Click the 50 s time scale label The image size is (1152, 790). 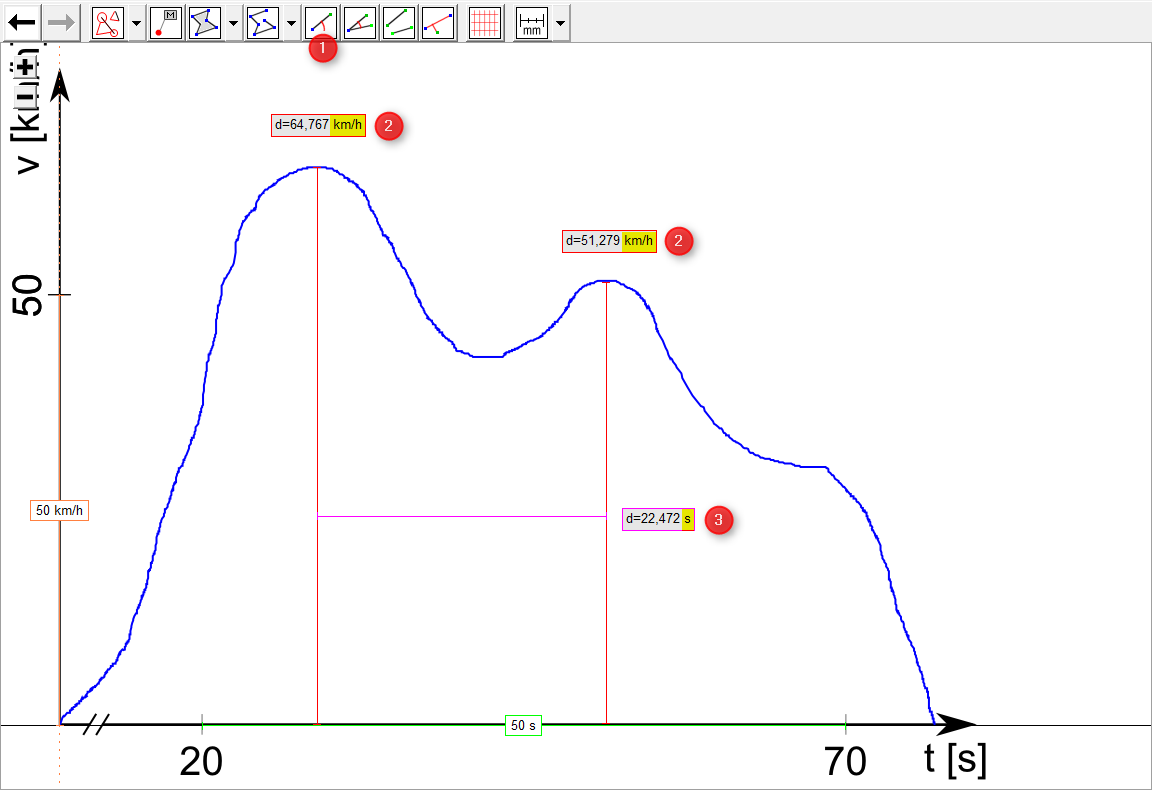(523, 725)
